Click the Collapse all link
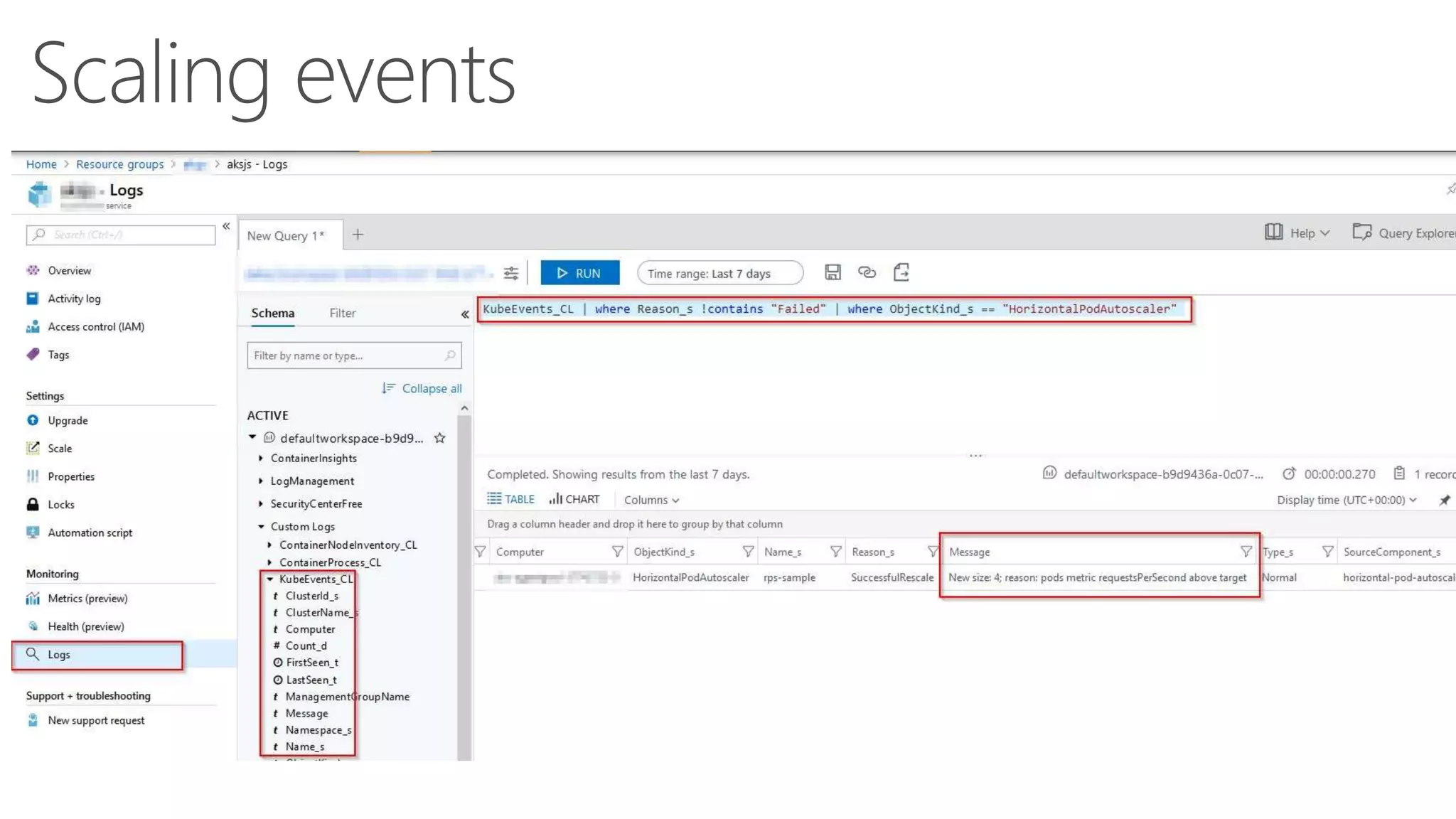 point(422,388)
